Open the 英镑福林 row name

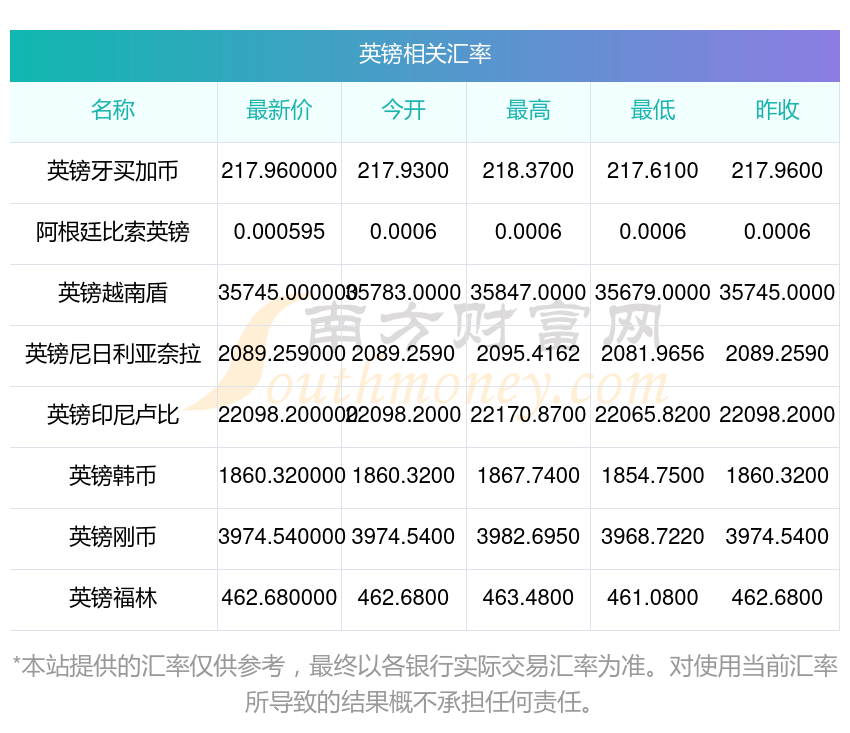point(113,598)
